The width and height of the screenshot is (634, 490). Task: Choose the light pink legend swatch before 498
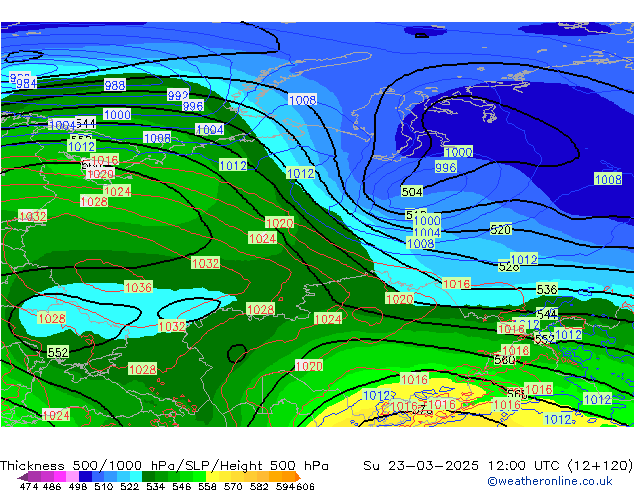click(72, 477)
